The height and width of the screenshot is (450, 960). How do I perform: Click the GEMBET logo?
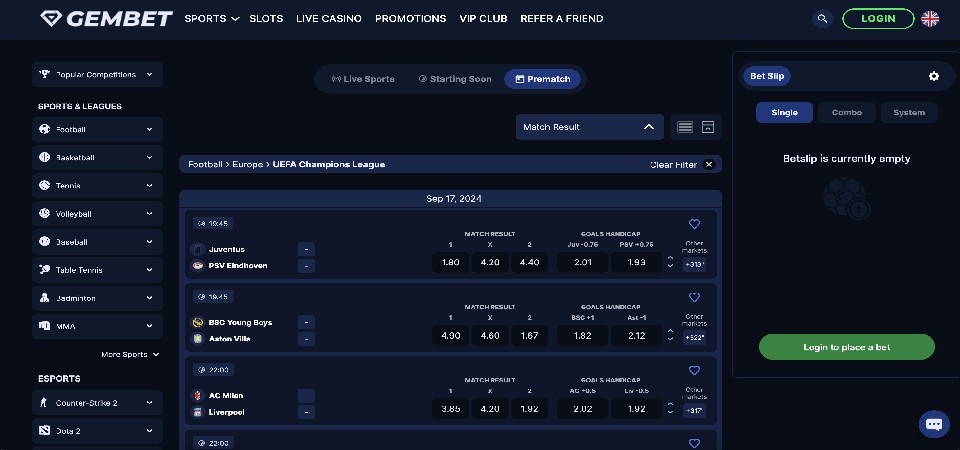(x=106, y=18)
